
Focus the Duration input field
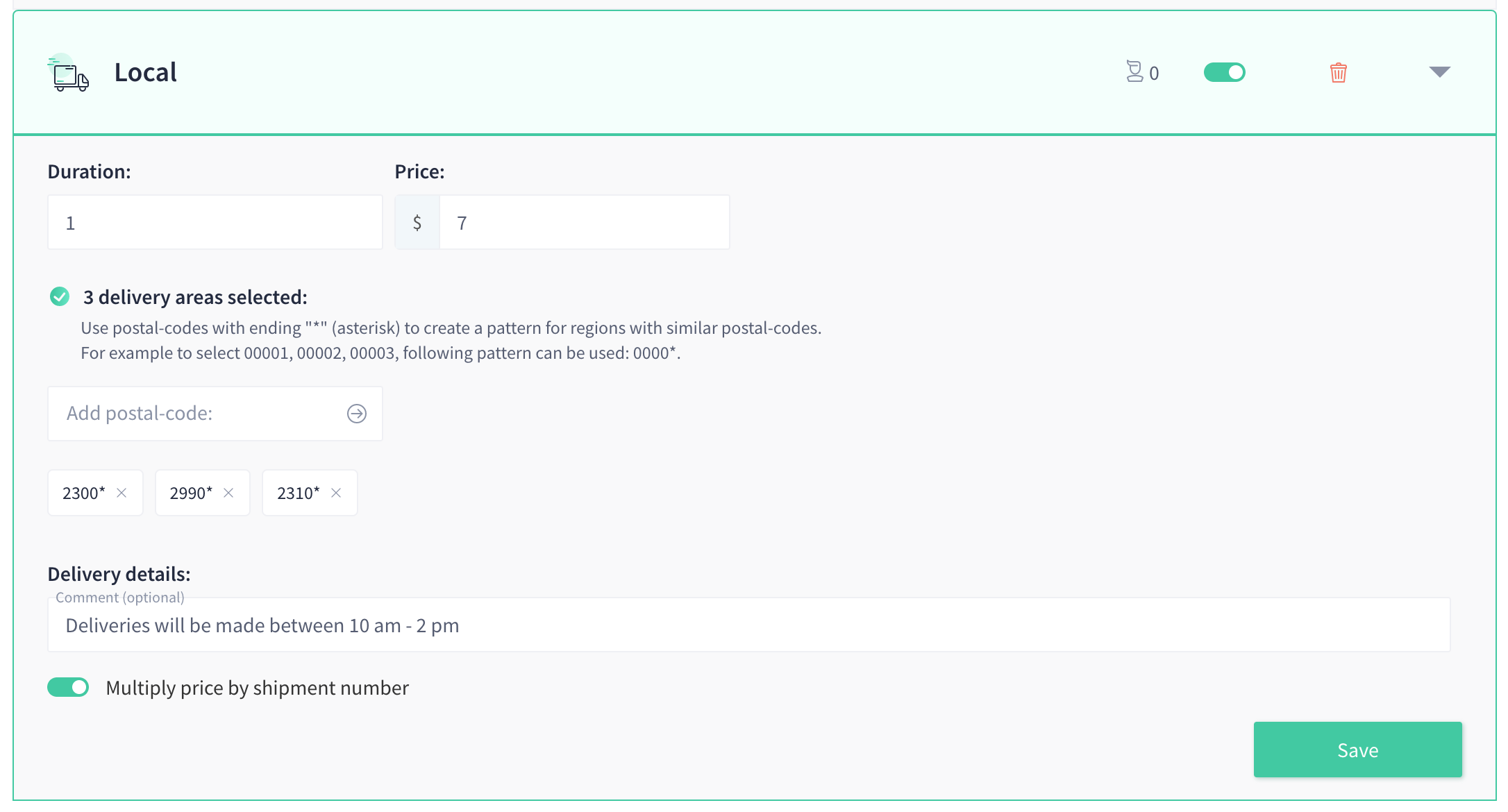point(215,222)
